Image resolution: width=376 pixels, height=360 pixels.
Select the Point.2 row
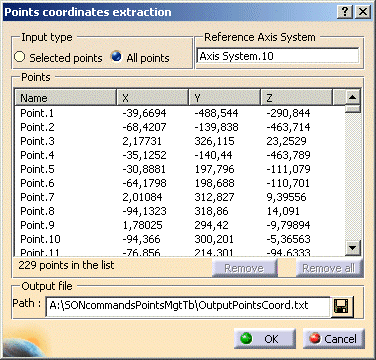pos(180,127)
